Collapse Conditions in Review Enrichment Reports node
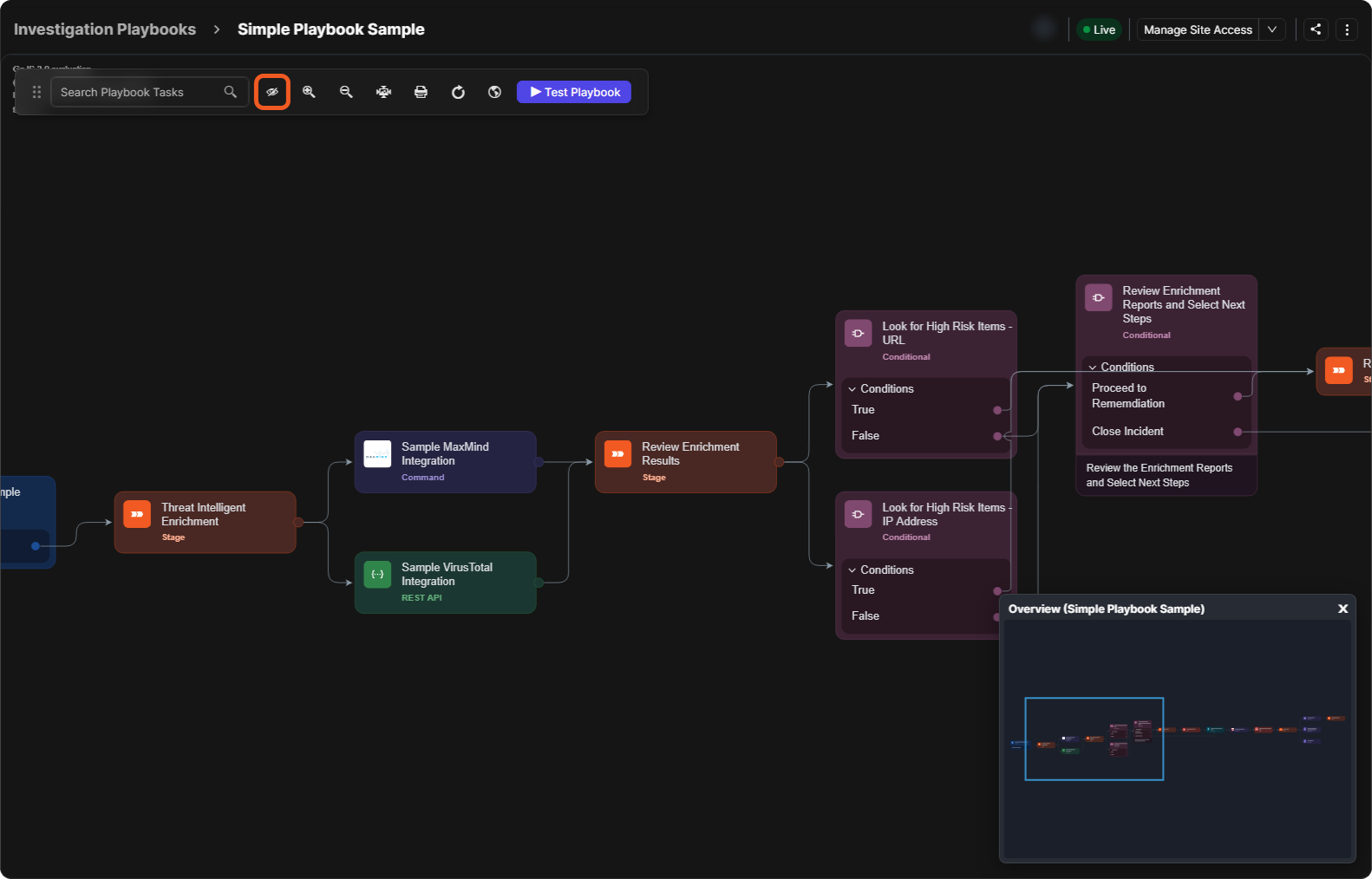This screenshot has width=1372, height=879. (1092, 368)
